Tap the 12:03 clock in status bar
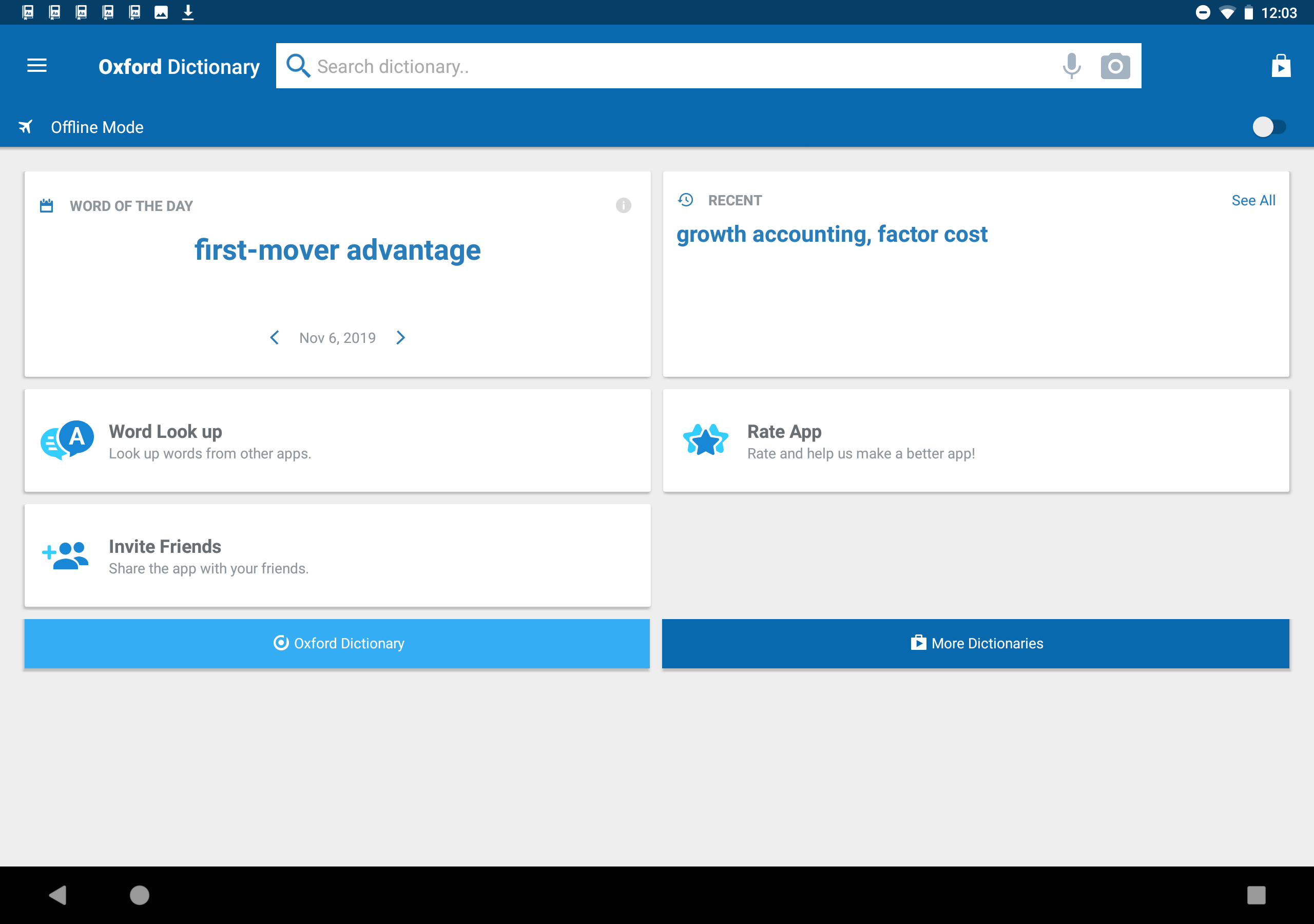Image resolution: width=1314 pixels, height=924 pixels. click(x=1279, y=13)
